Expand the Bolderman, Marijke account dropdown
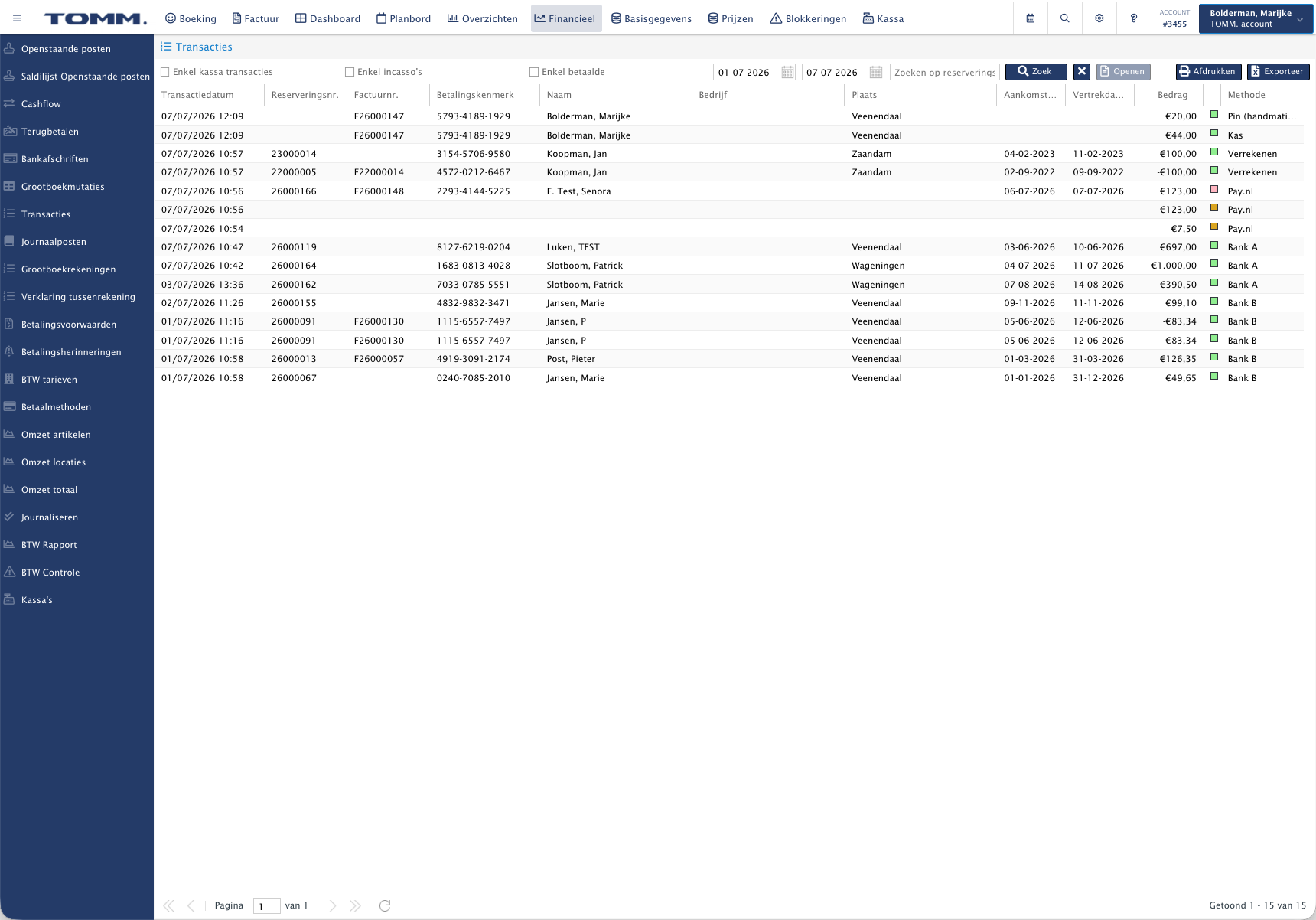This screenshot has width=1316, height=920. click(x=1256, y=18)
